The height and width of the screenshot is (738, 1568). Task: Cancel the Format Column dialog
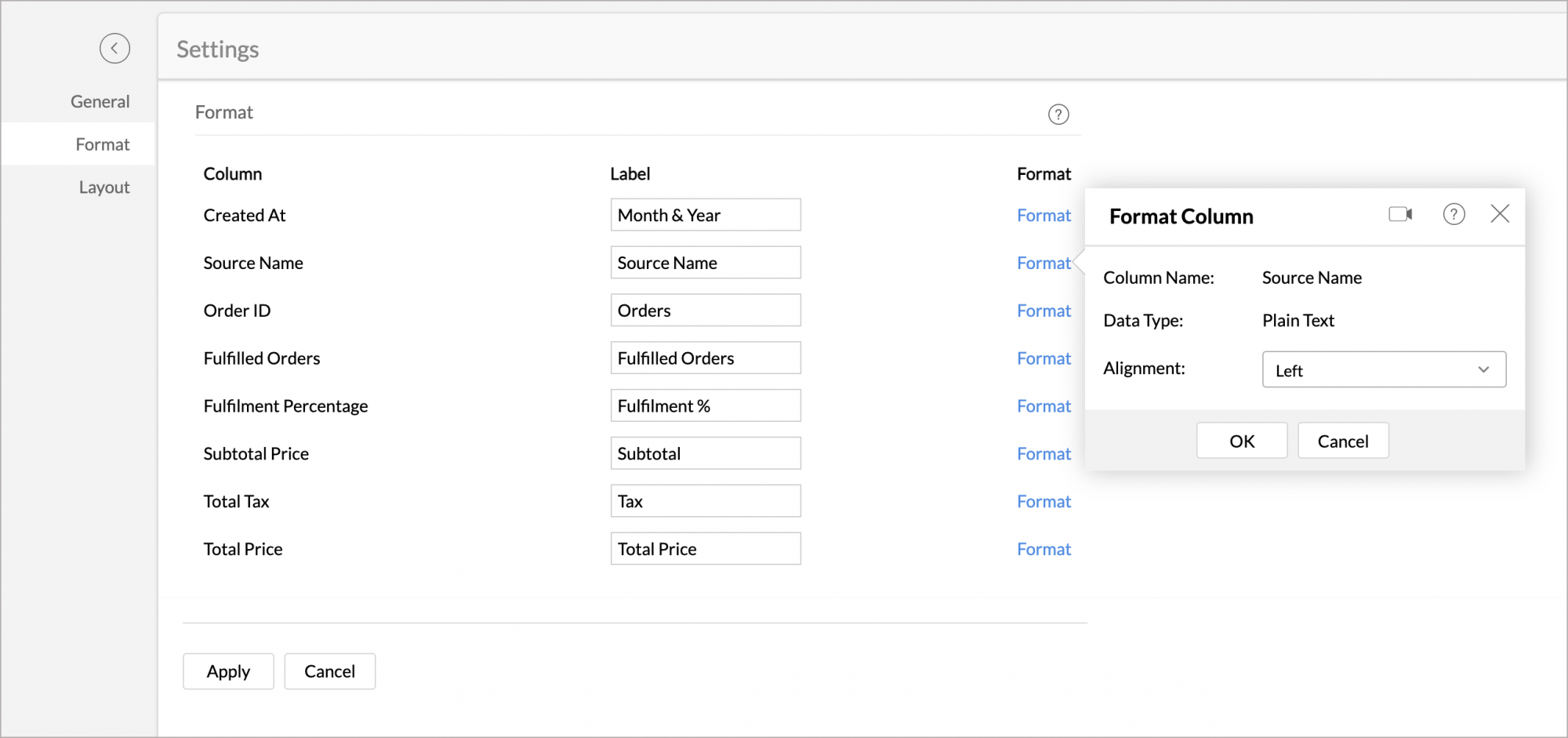coord(1342,441)
